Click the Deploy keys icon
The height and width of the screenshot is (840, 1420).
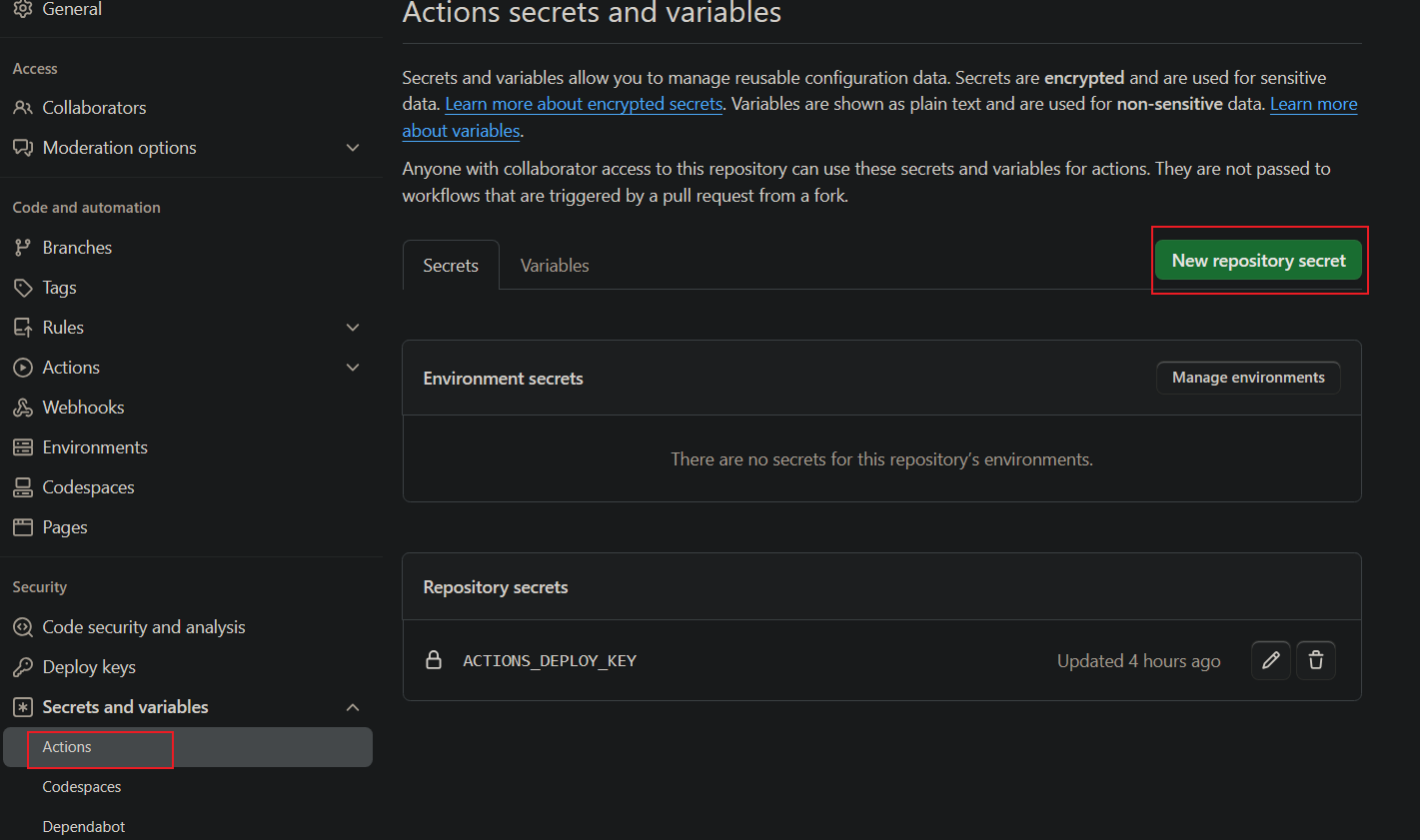click(x=23, y=666)
